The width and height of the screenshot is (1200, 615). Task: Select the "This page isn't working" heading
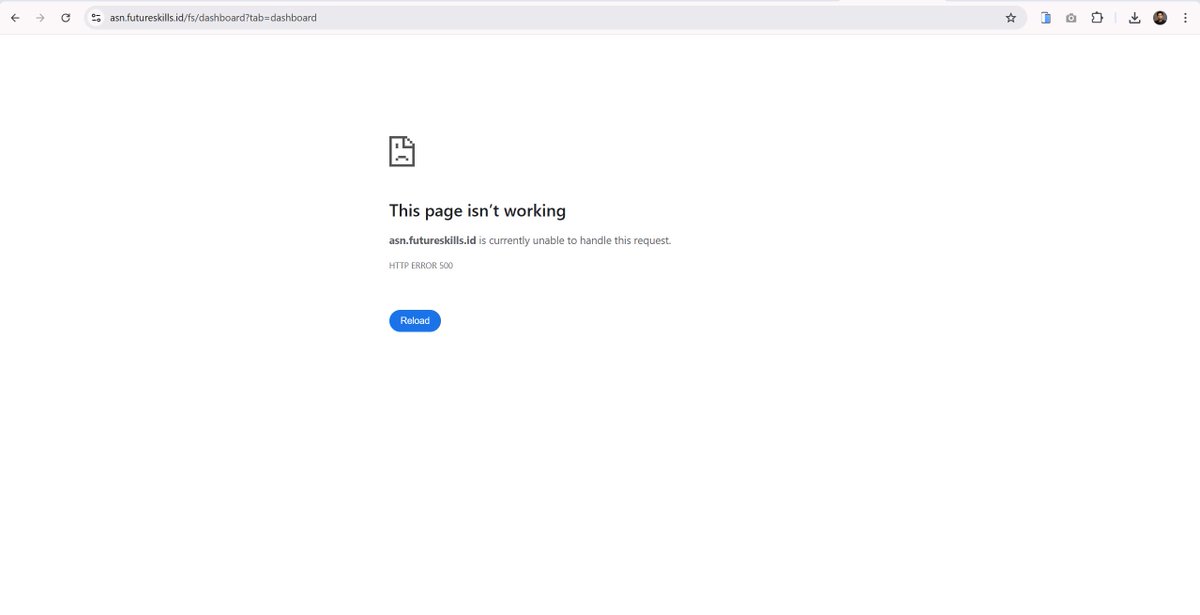(x=477, y=211)
